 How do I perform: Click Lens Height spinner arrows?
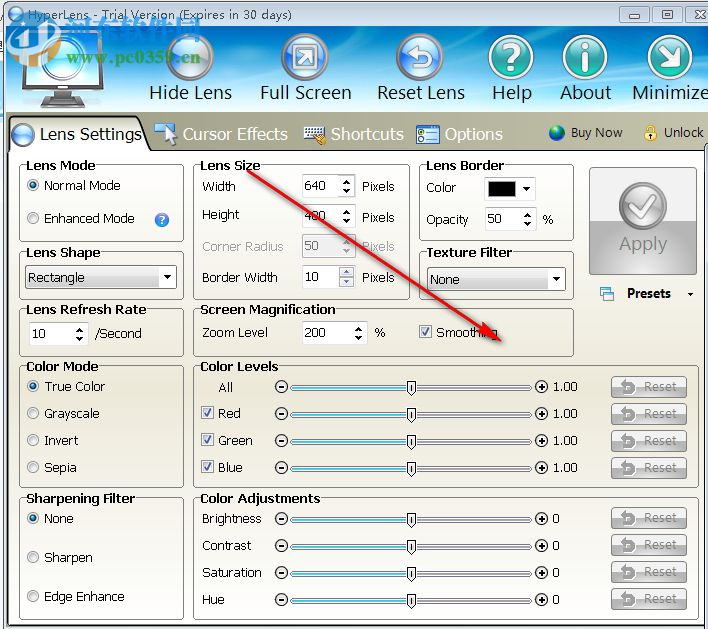[346, 216]
